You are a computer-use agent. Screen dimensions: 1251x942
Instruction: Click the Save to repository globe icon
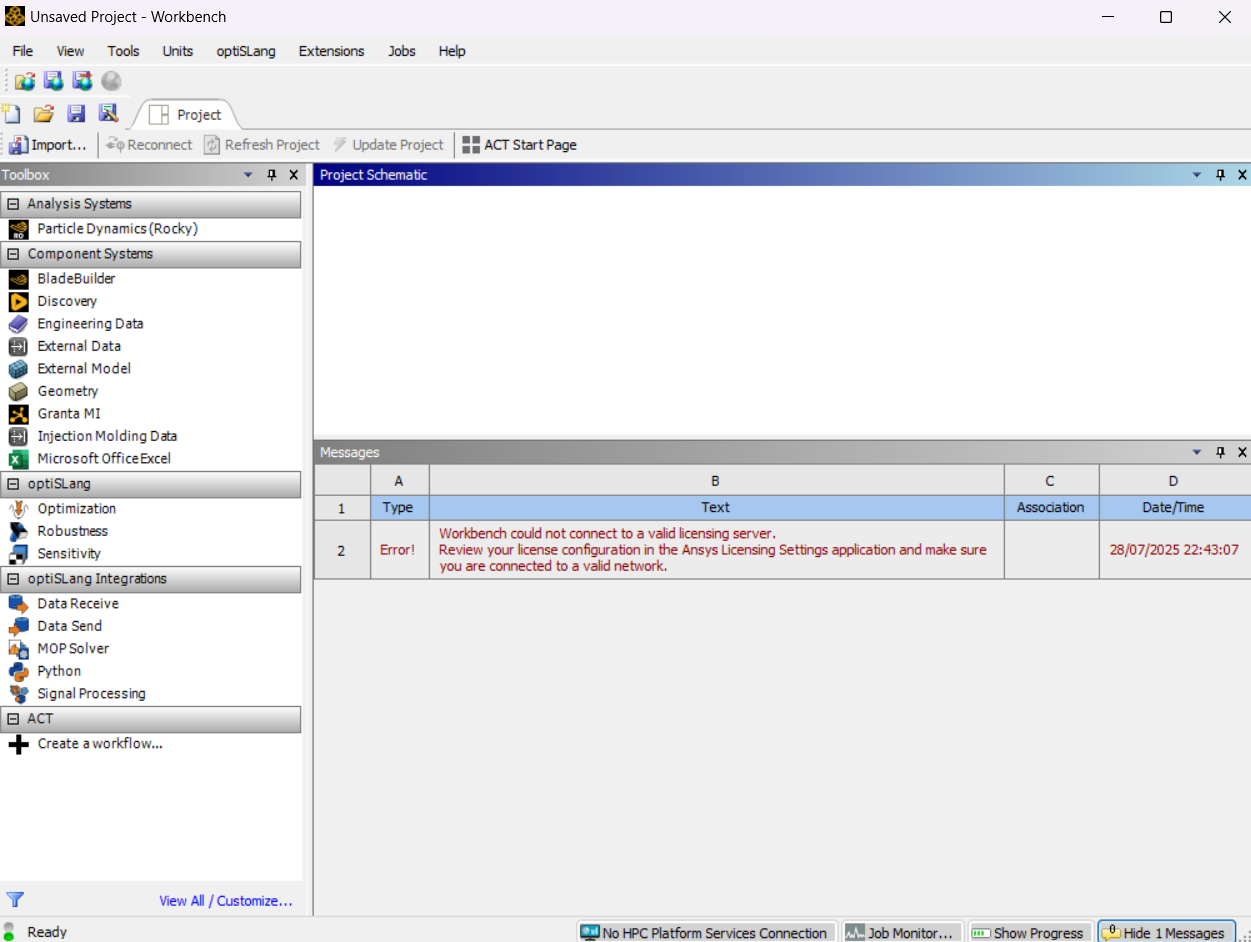[x=54, y=81]
